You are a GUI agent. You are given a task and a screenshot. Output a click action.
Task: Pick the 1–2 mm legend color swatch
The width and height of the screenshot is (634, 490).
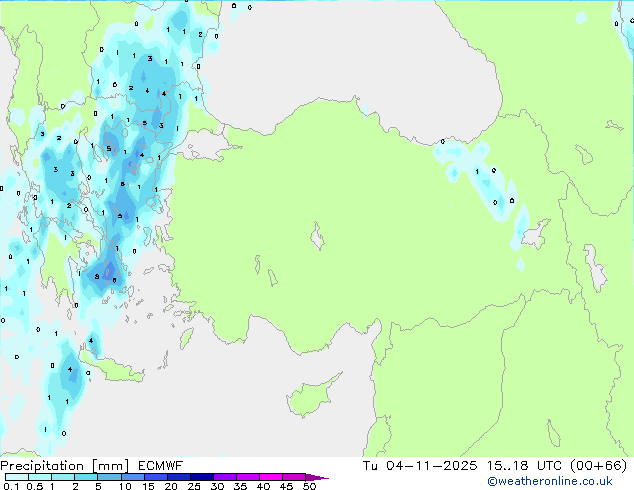pyautogui.click(x=63, y=477)
